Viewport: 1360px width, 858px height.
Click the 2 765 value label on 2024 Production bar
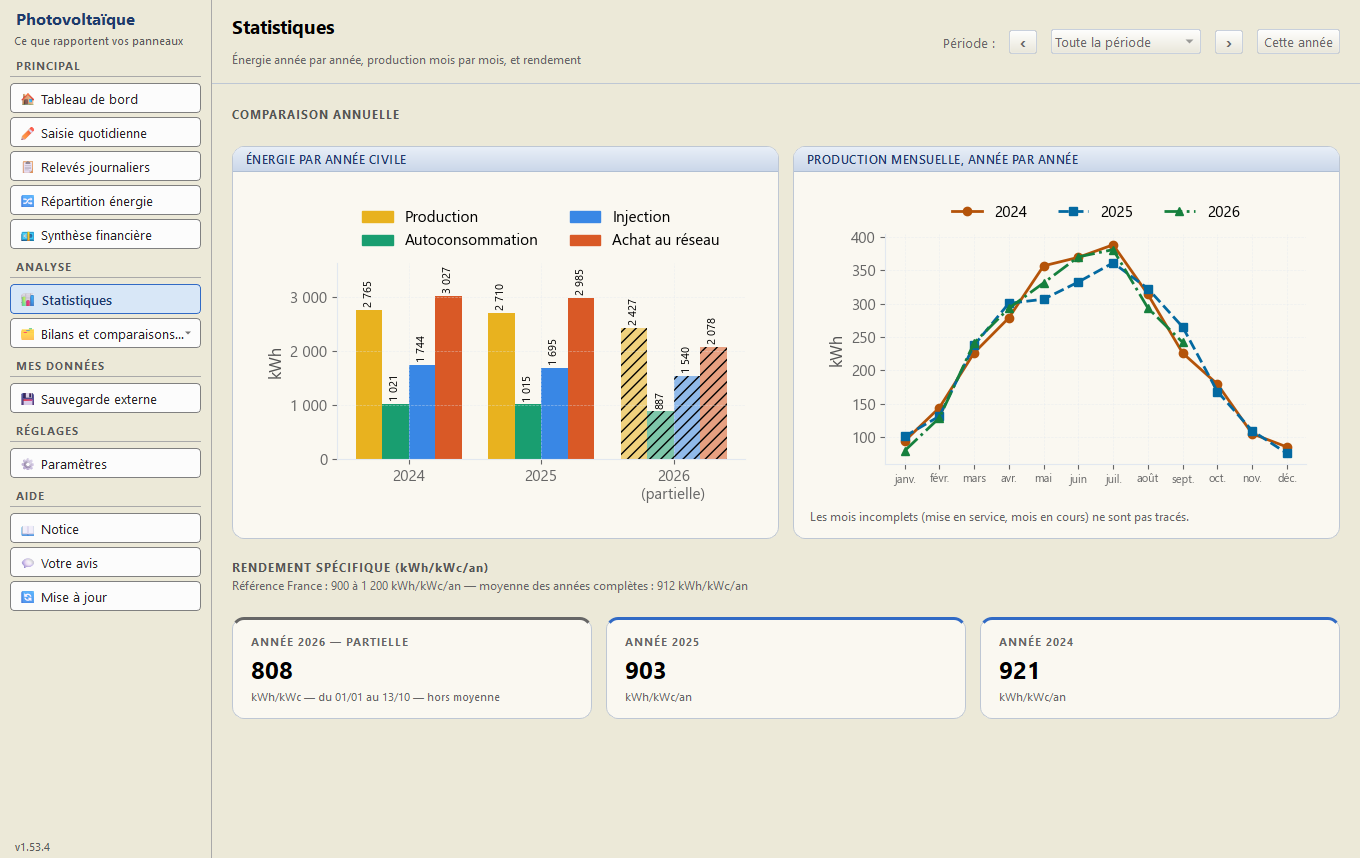368,294
